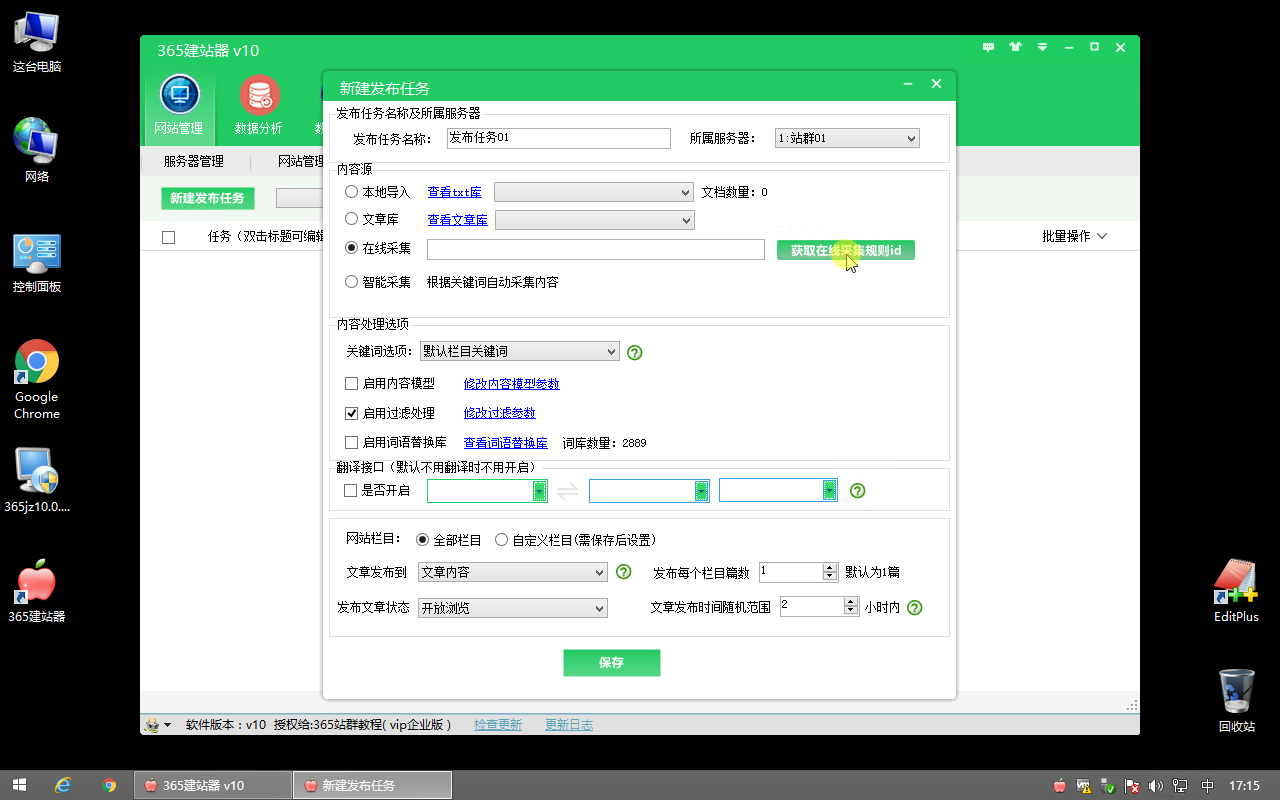The height and width of the screenshot is (800, 1280).
Task: Select the 智能采集 radio button
Action: click(351, 282)
